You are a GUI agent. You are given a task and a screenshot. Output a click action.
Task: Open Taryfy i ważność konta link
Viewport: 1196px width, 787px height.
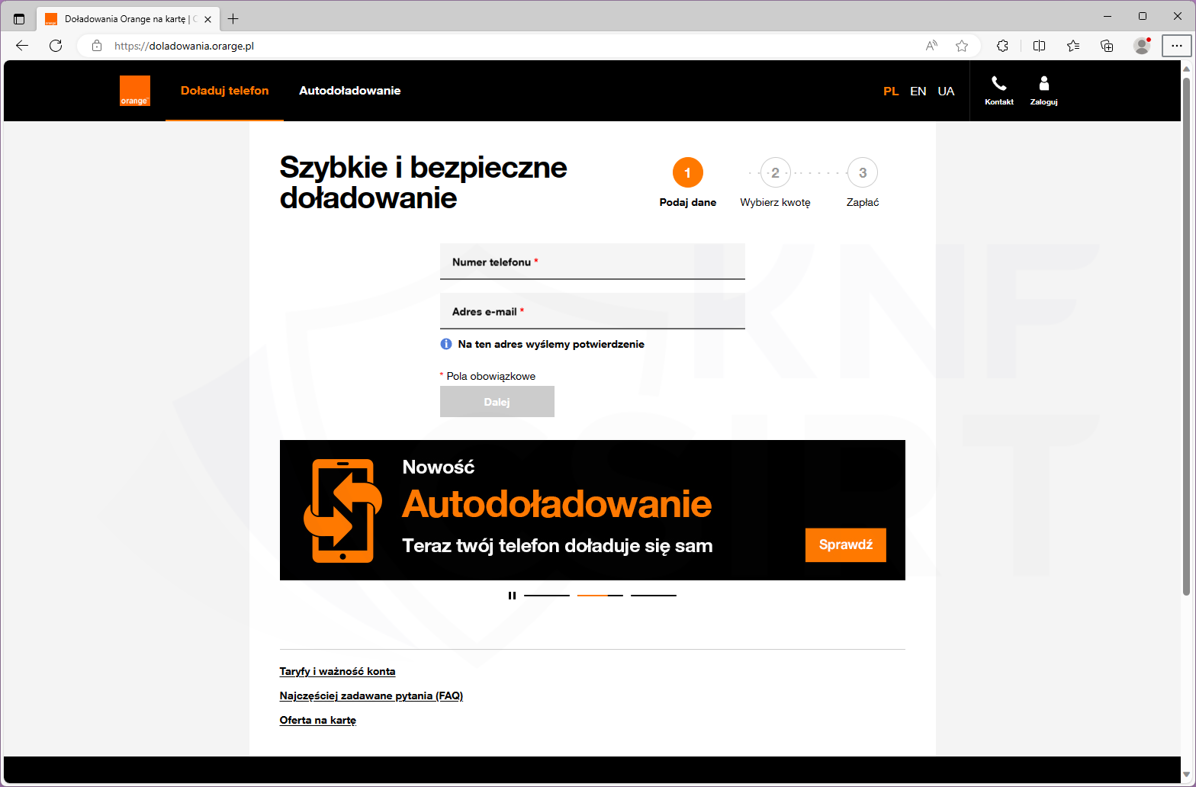[337, 672]
